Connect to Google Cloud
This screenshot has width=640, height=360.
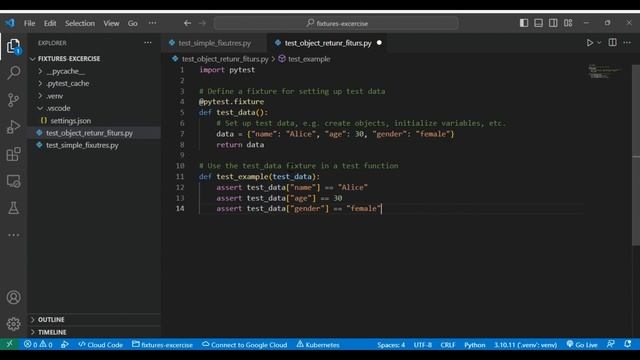click(244, 344)
